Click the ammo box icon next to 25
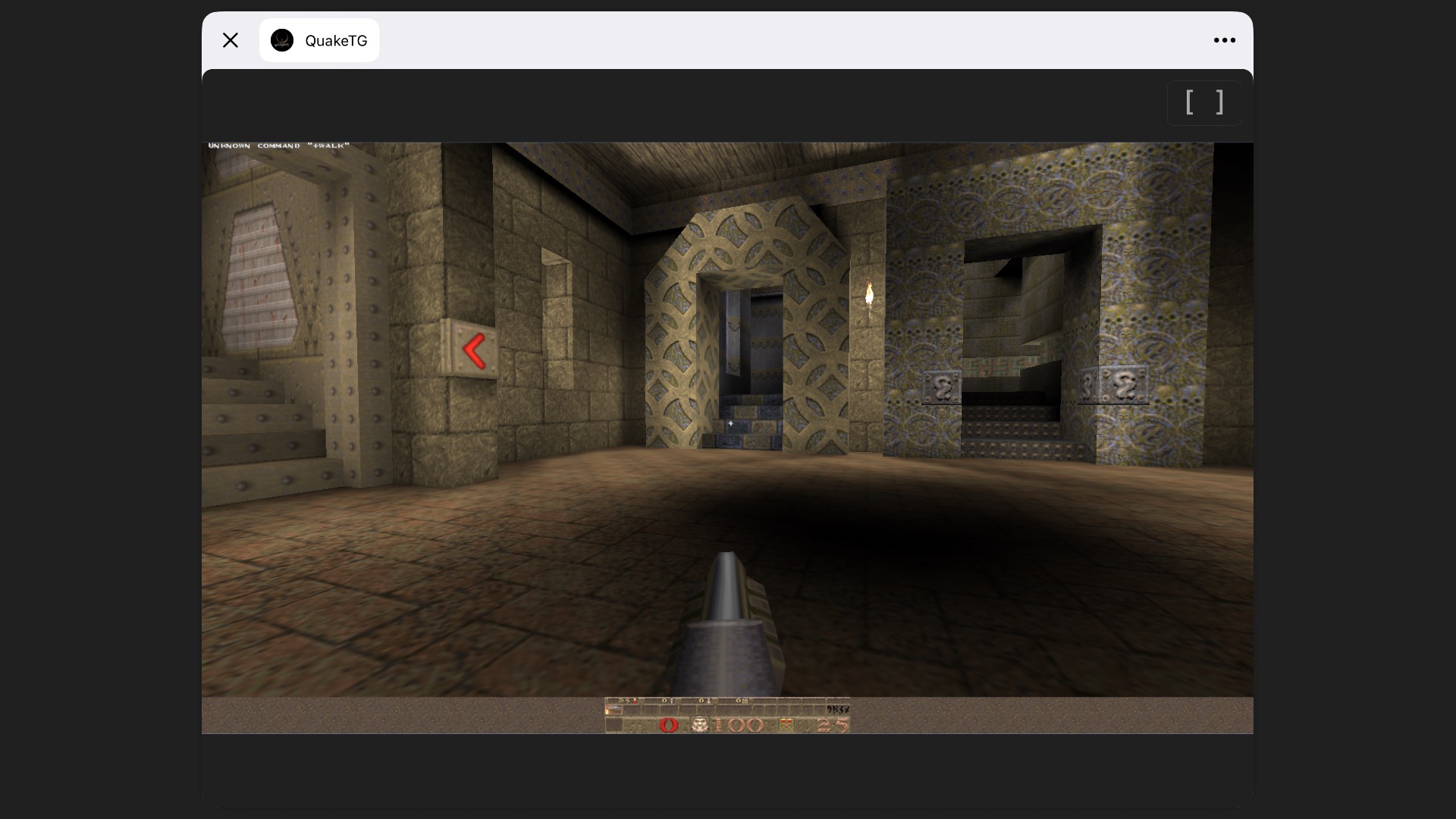 [786, 726]
